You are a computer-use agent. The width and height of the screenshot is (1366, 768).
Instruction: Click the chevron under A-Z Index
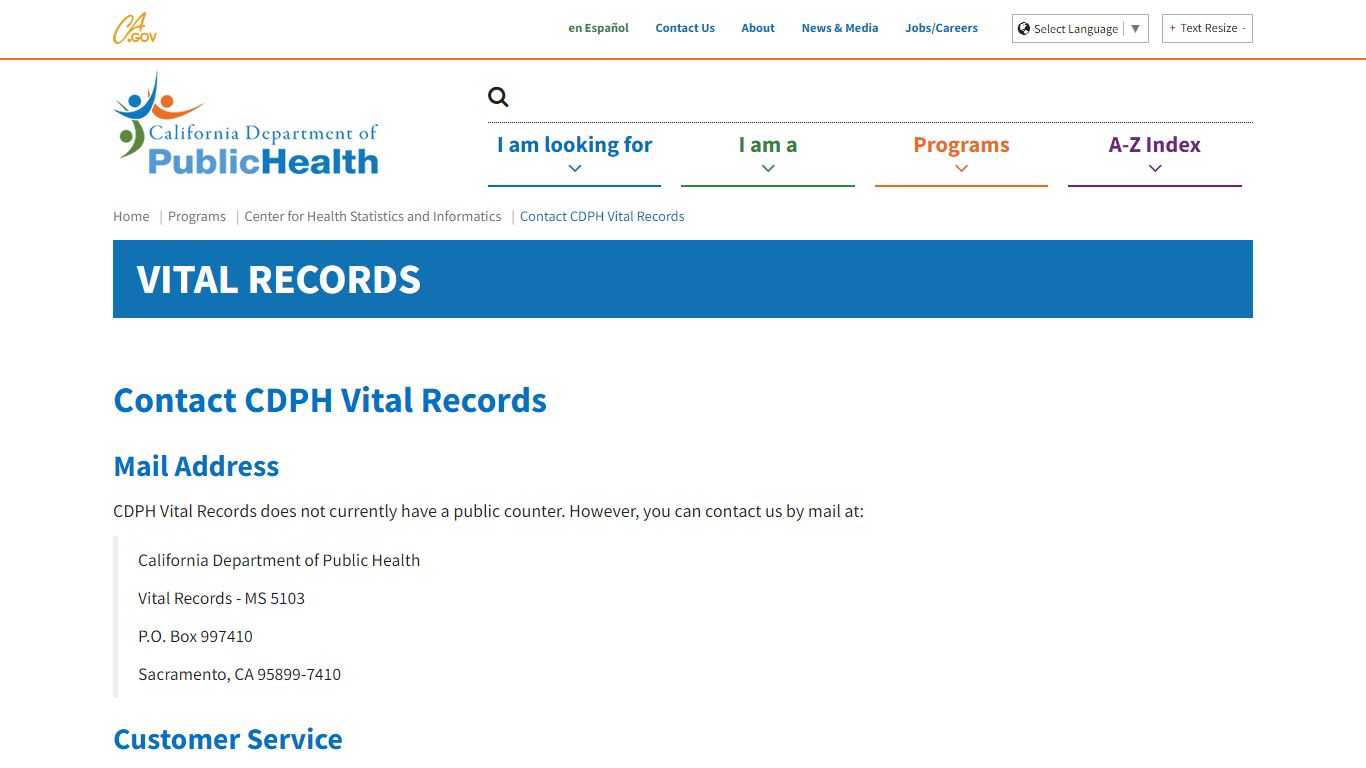point(1154,166)
